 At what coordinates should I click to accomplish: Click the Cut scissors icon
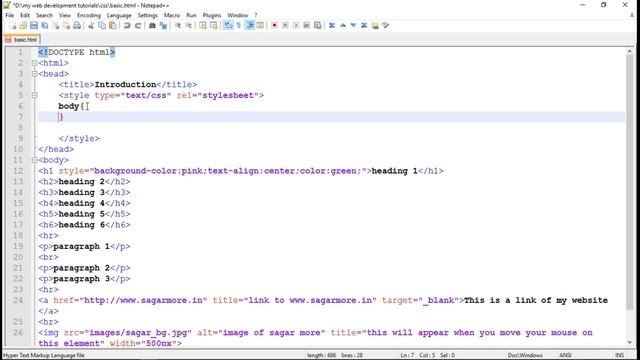point(91,26)
